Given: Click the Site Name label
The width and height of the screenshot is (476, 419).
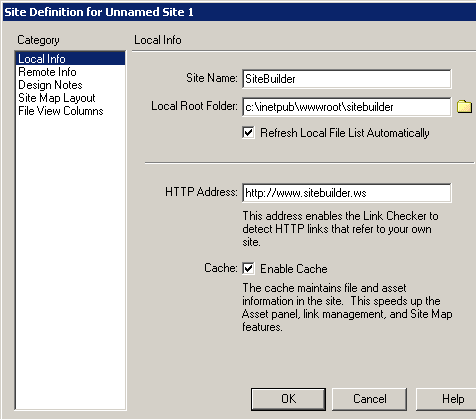Looking at the screenshot, I should point(212,78).
